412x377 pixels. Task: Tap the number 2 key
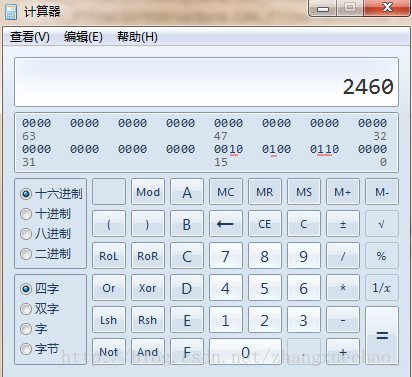265,320
